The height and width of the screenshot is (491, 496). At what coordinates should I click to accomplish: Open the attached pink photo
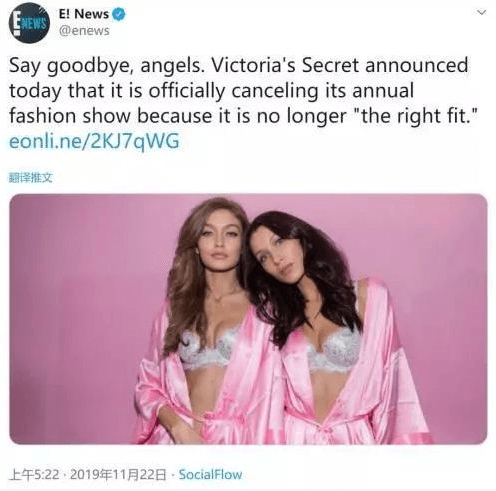point(248,319)
